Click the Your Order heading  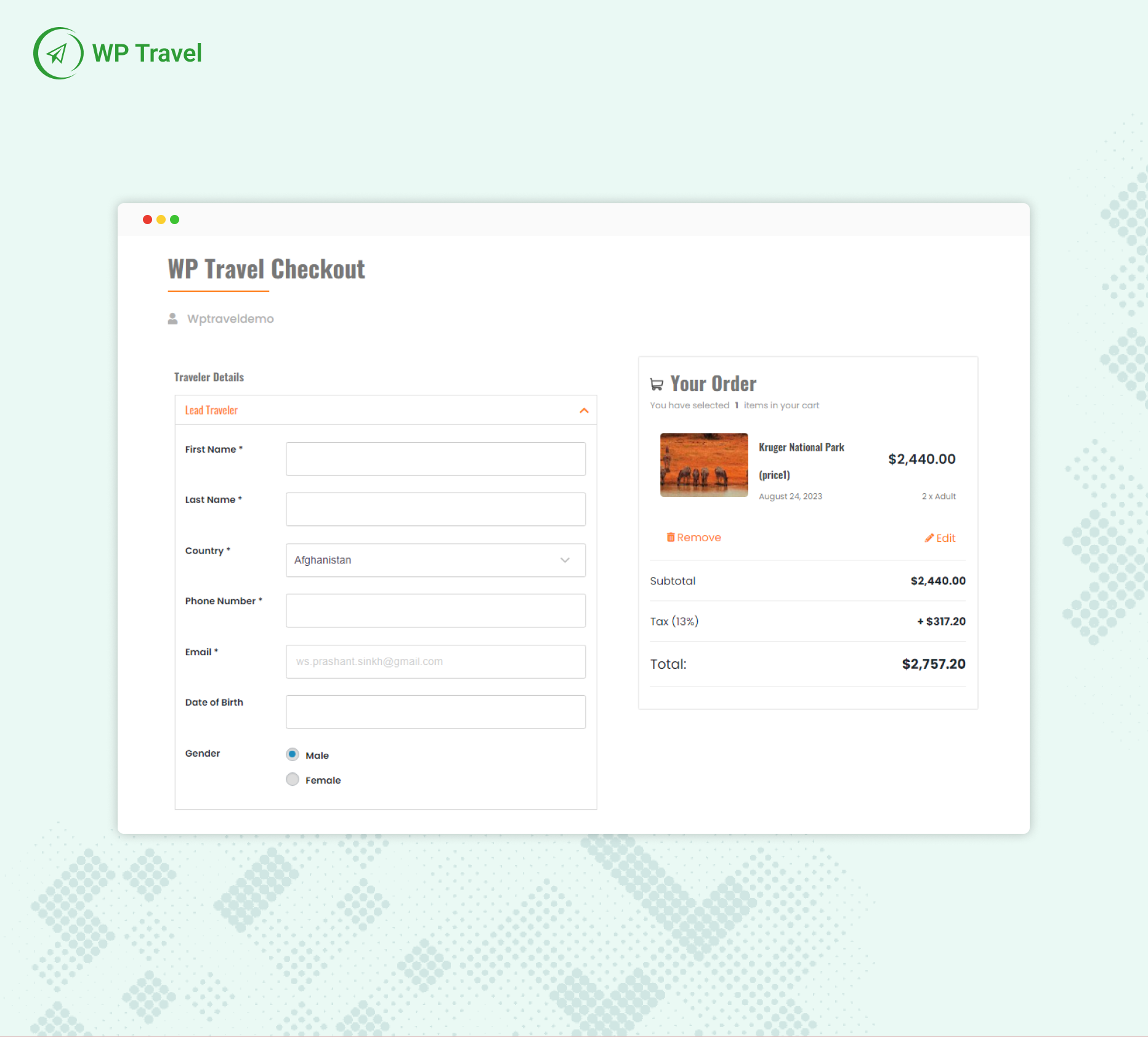713,384
